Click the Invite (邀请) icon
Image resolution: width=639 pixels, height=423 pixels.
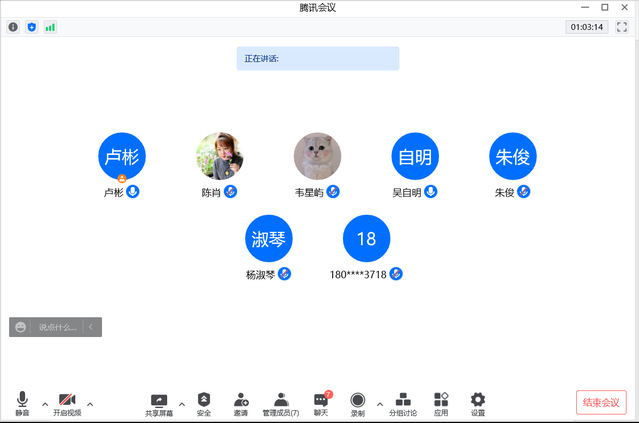click(241, 403)
